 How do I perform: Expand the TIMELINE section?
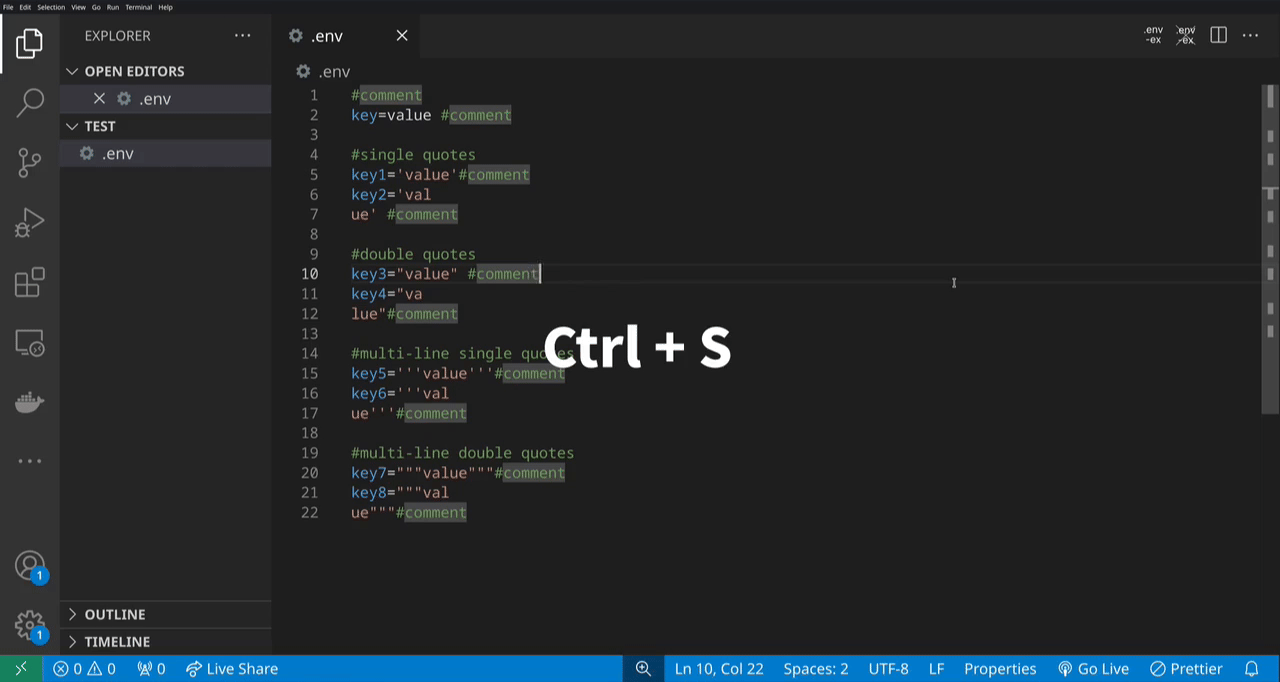166,641
